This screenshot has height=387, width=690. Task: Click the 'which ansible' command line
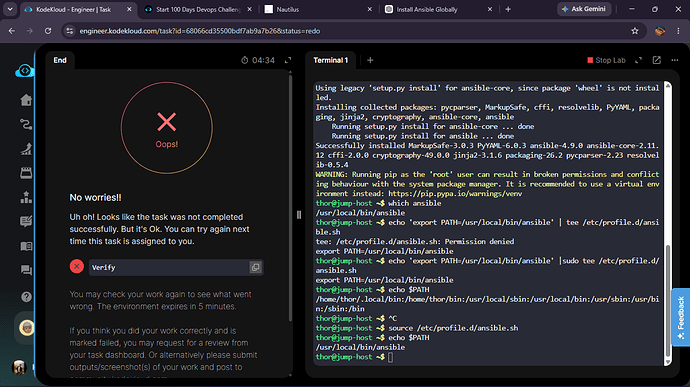(415, 203)
